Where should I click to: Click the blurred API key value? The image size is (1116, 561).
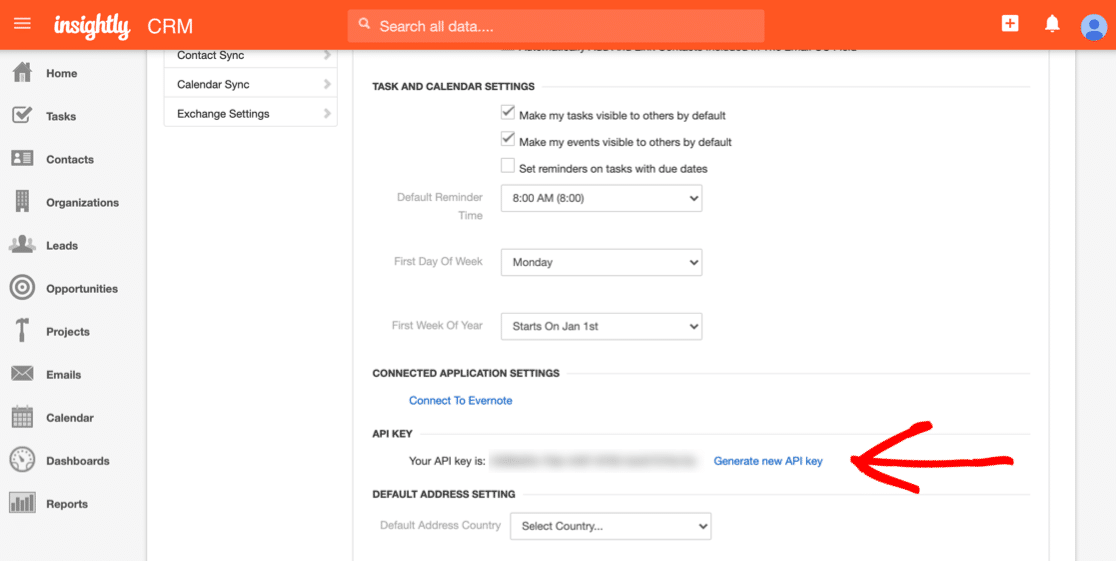(x=595, y=461)
